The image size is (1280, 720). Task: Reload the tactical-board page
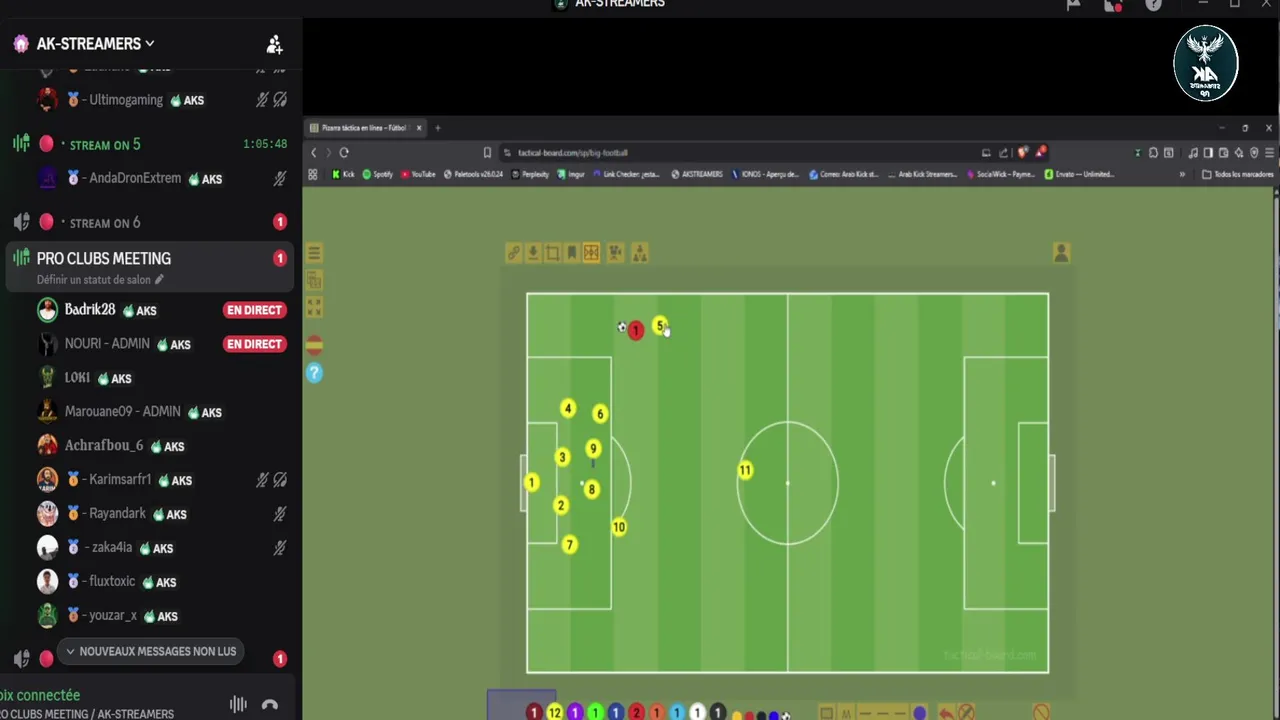pyautogui.click(x=344, y=153)
